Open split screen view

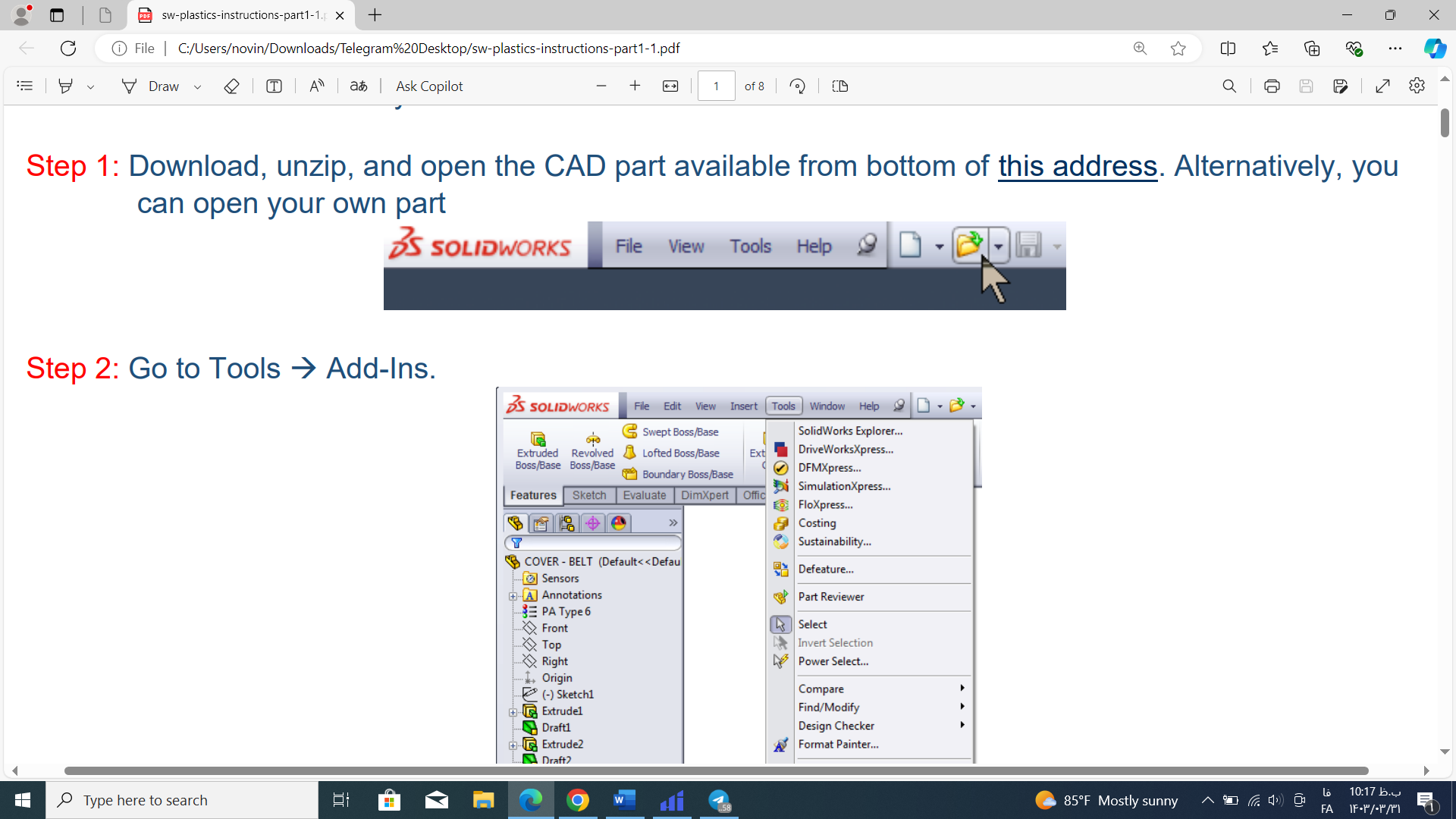1228,49
